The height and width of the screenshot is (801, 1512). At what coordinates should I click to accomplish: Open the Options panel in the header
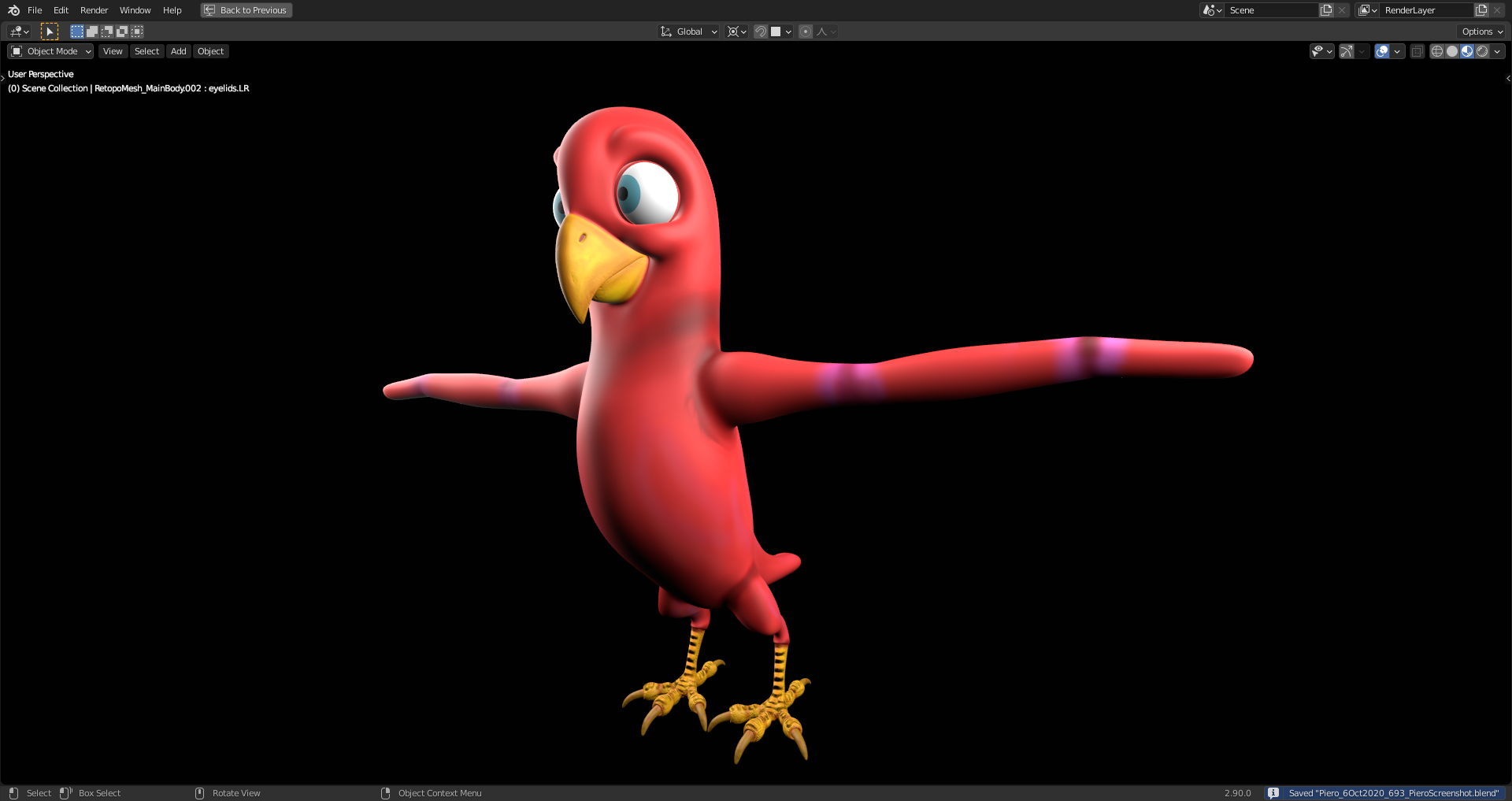(1480, 32)
